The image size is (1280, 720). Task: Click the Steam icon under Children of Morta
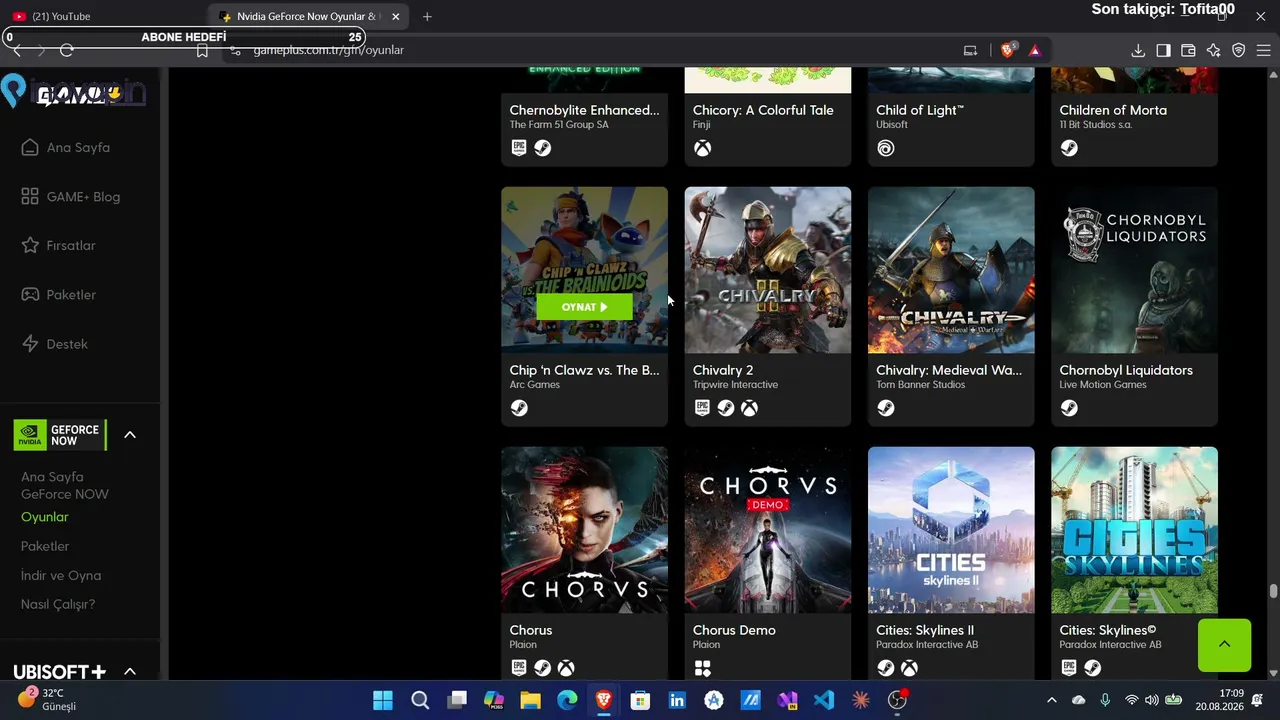(1069, 148)
